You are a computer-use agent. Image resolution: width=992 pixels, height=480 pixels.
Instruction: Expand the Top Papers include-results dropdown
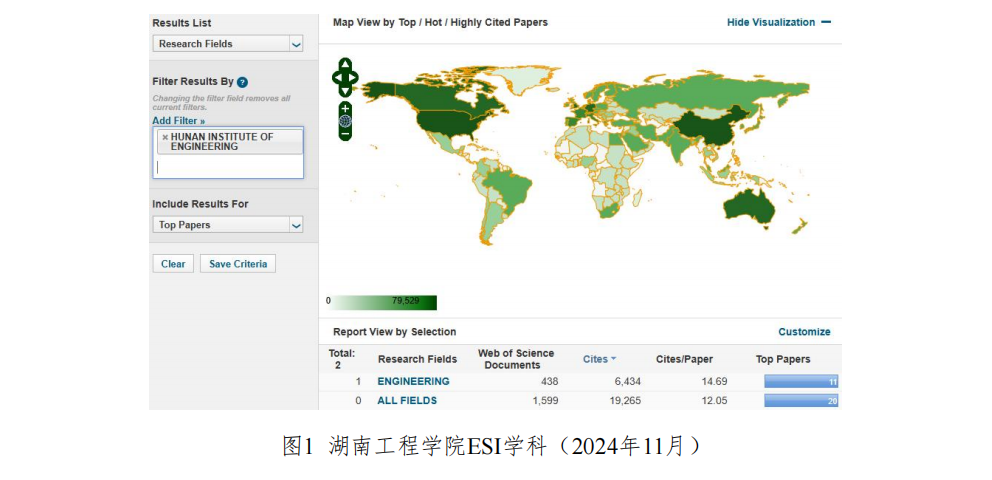click(295, 225)
